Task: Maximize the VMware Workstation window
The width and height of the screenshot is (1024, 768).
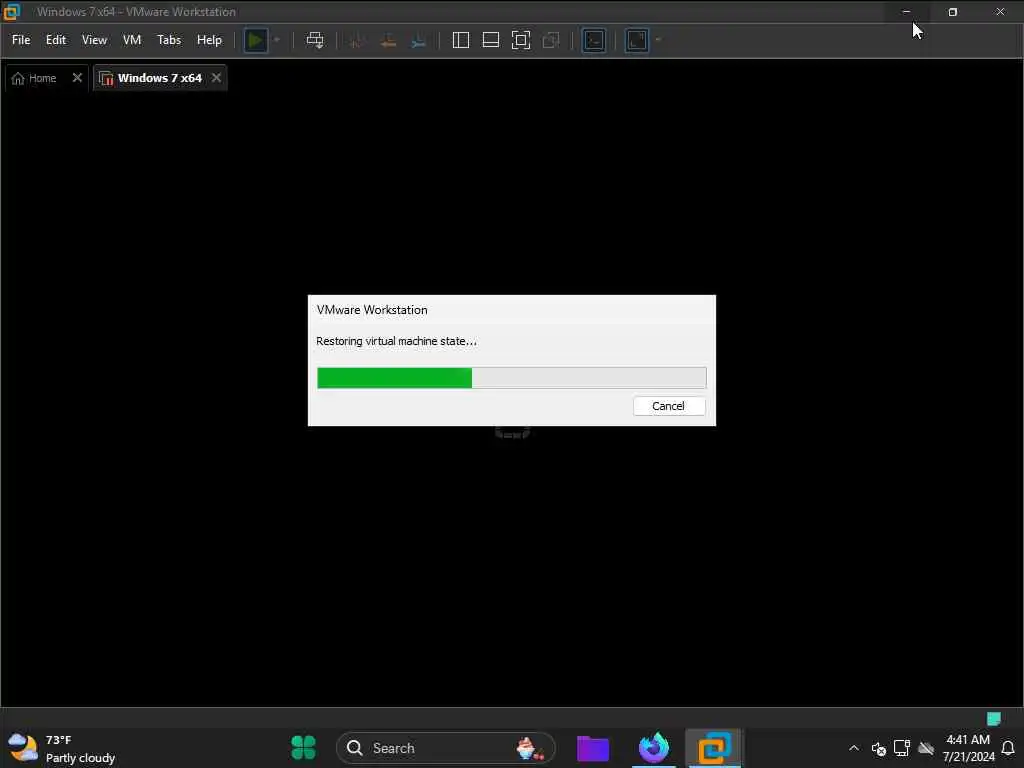Action: [953, 12]
